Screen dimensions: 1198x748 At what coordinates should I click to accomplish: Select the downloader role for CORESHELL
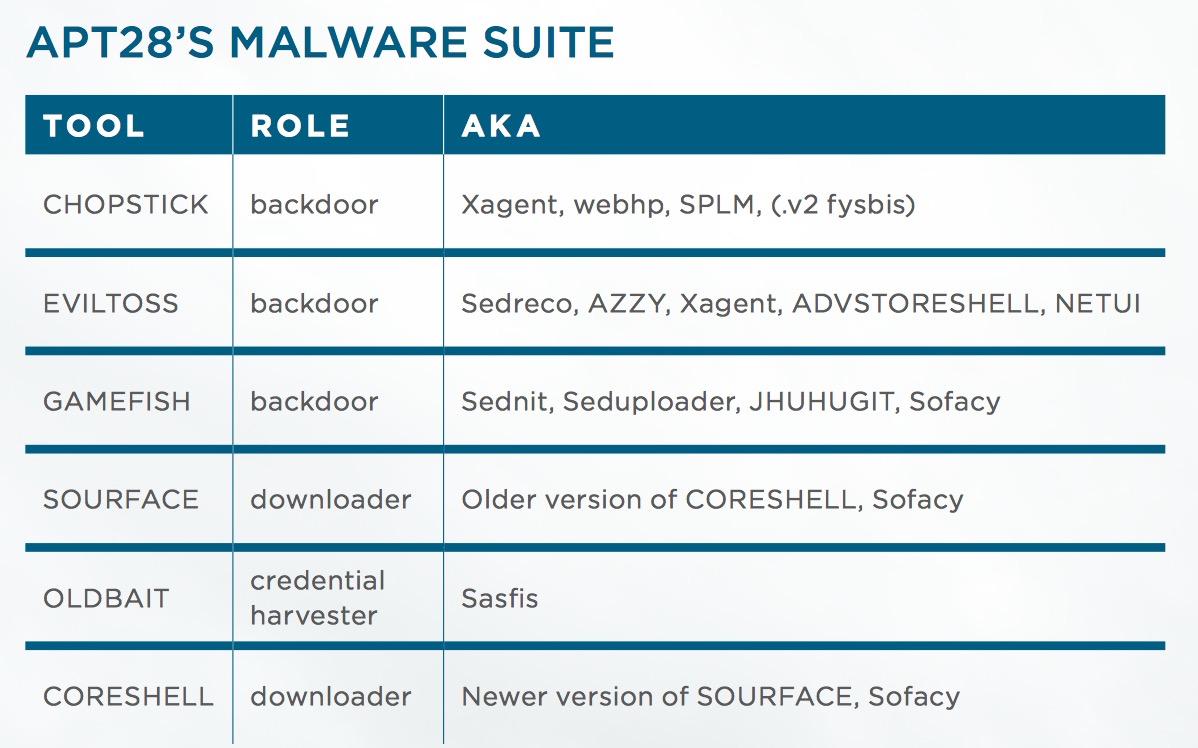pos(331,697)
